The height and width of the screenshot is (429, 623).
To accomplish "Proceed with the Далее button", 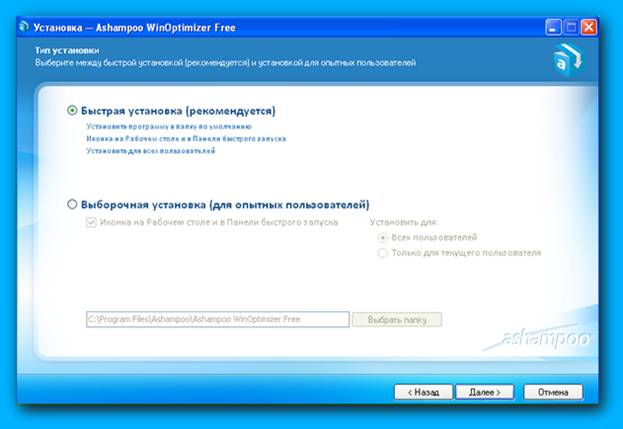I will click(485, 392).
